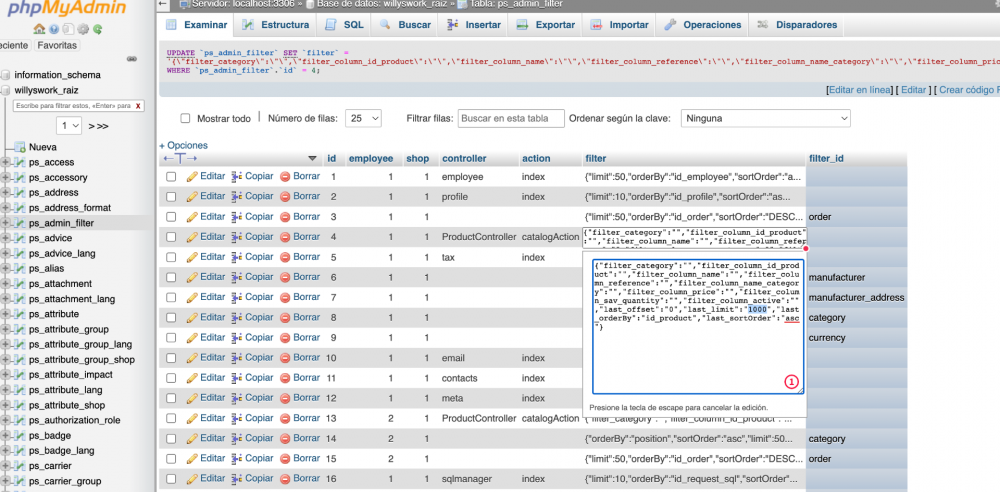Image resolution: width=1000 pixels, height=492 pixels.
Task: Click the pencil edit icon for row 1
Action: point(192,176)
